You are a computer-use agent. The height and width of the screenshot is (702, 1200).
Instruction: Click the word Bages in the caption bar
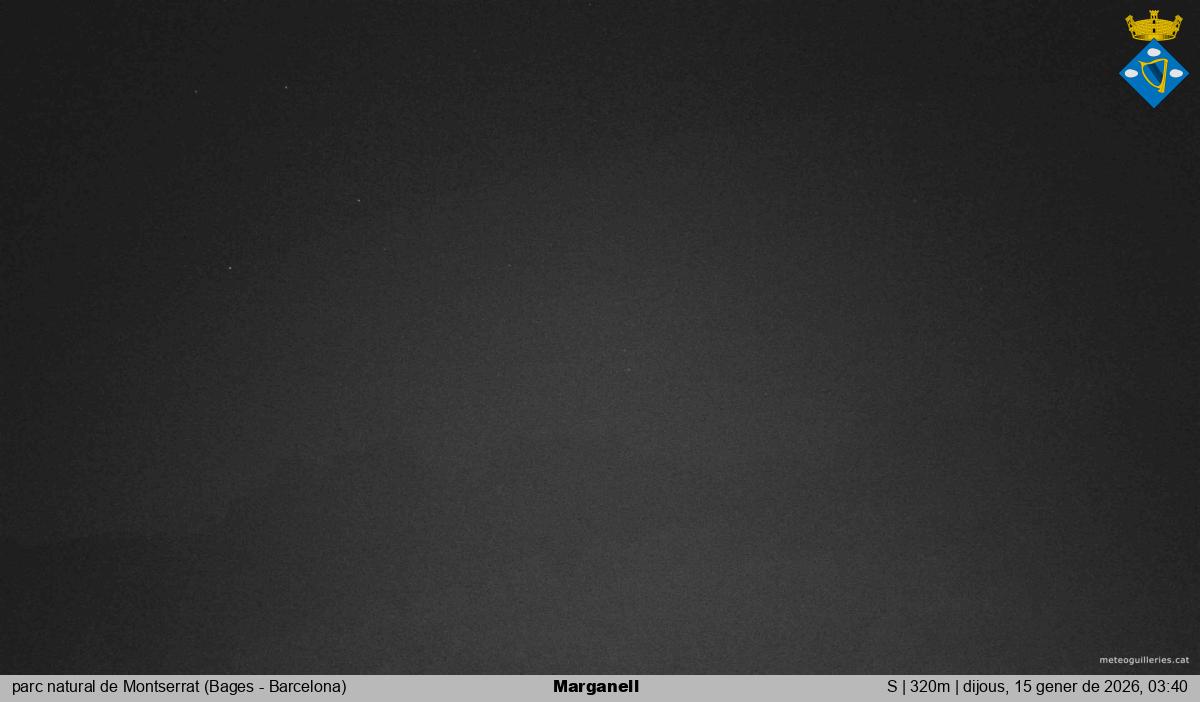point(231,687)
